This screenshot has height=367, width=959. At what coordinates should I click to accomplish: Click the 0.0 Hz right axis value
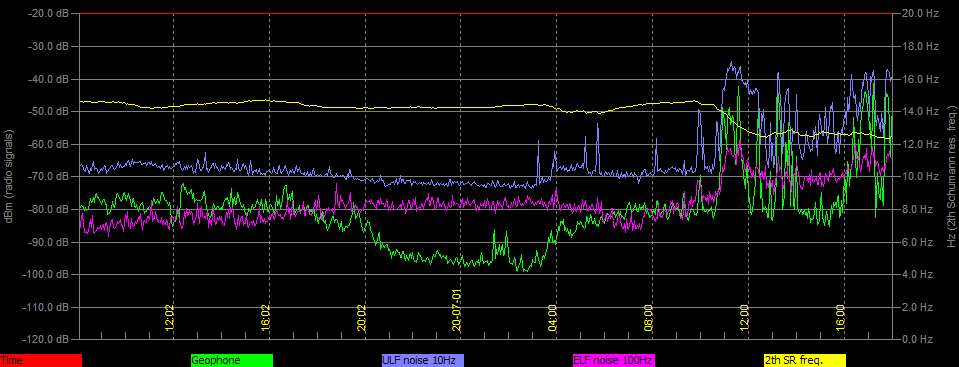point(917,339)
